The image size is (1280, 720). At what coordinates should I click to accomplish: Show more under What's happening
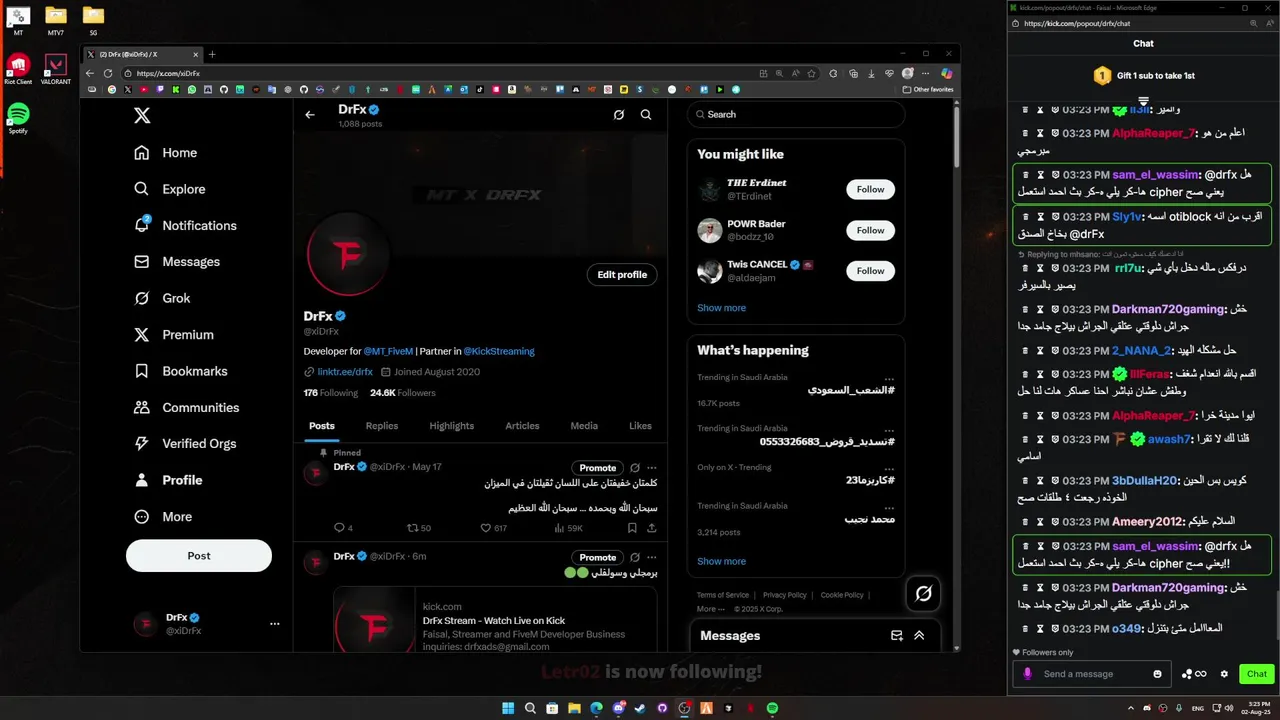coord(721,561)
